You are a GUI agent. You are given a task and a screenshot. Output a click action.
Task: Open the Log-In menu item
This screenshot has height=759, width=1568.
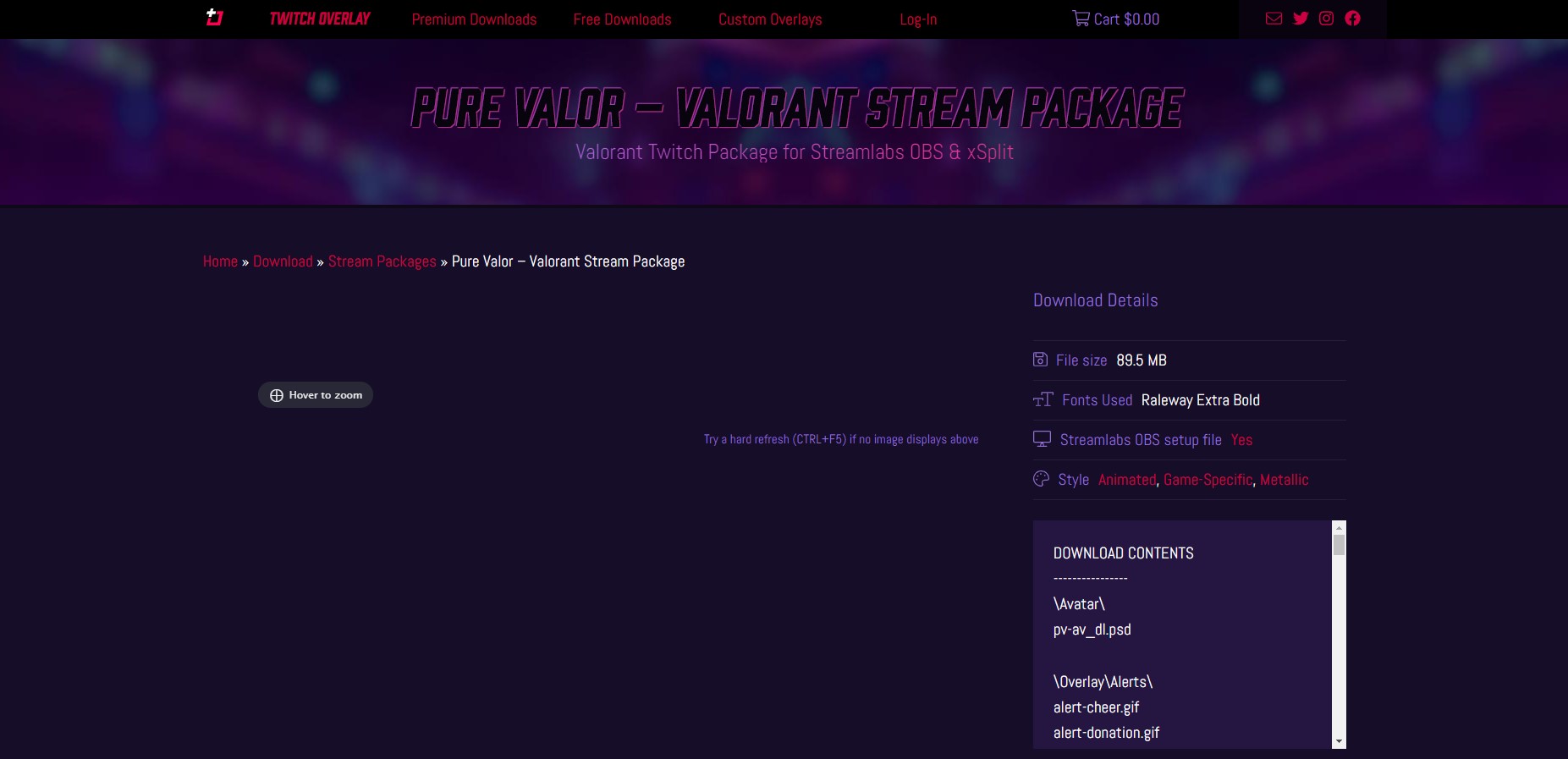pos(918,19)
